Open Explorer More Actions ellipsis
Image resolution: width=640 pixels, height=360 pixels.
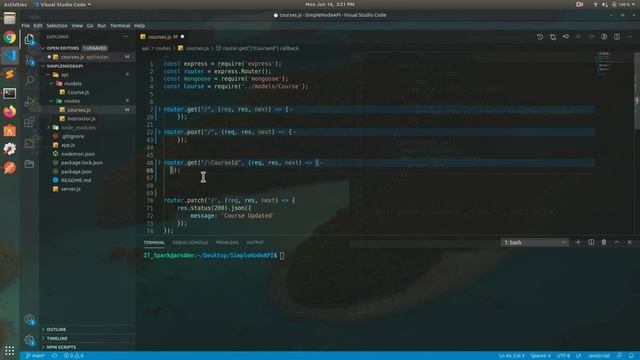pyautogui.click(x=125, y=37)
